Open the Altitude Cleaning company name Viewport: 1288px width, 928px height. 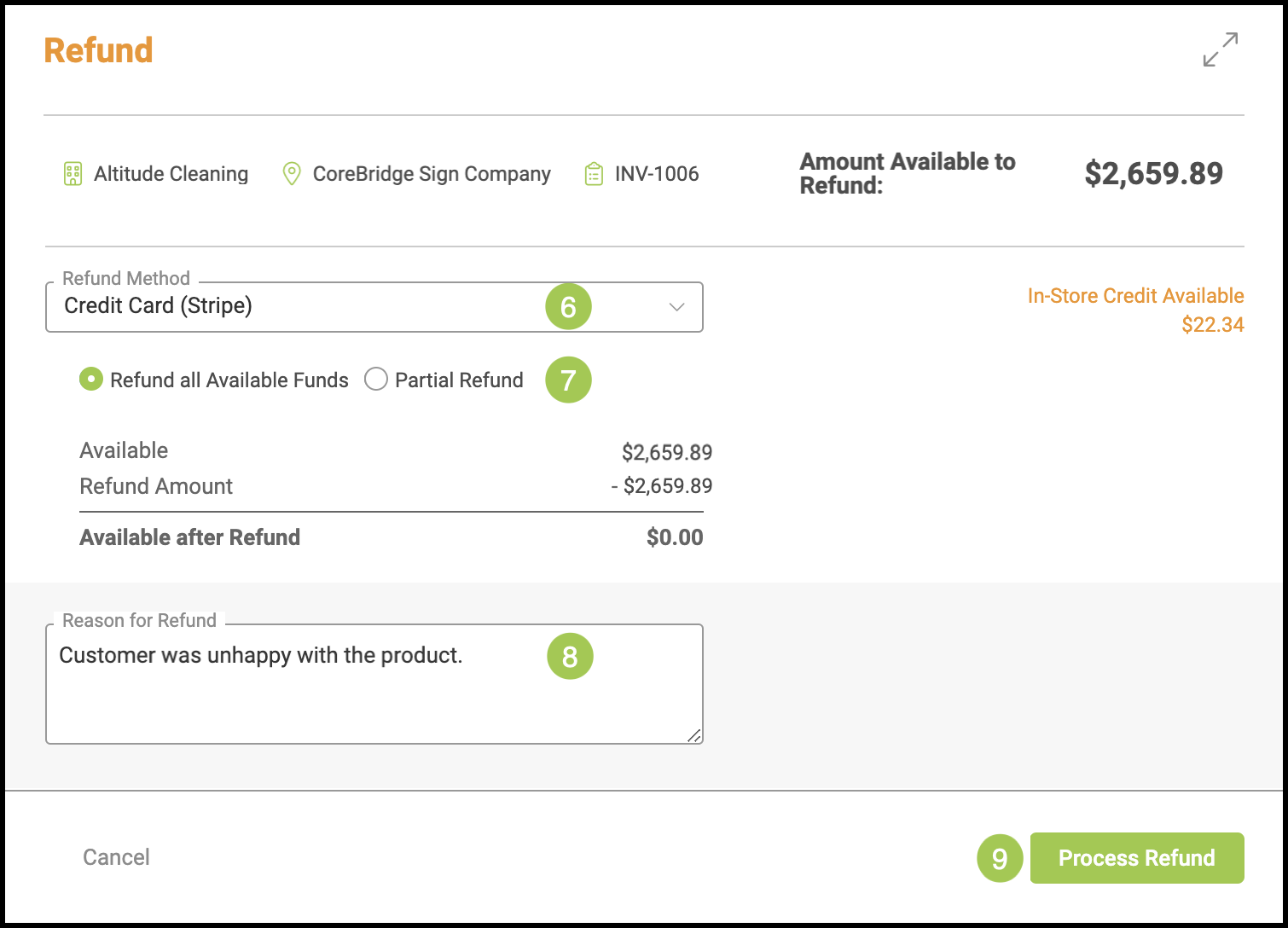coord(171,174)
